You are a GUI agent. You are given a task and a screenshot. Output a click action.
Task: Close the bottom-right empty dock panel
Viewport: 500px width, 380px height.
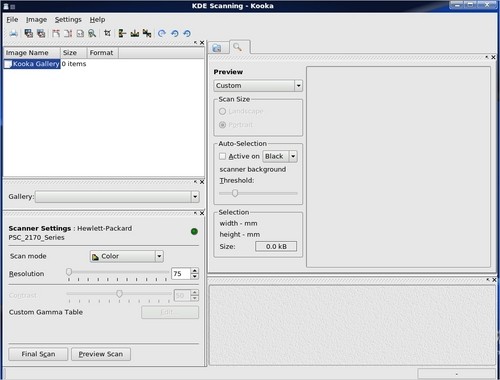pyautogui.click(x=494, y=280)
